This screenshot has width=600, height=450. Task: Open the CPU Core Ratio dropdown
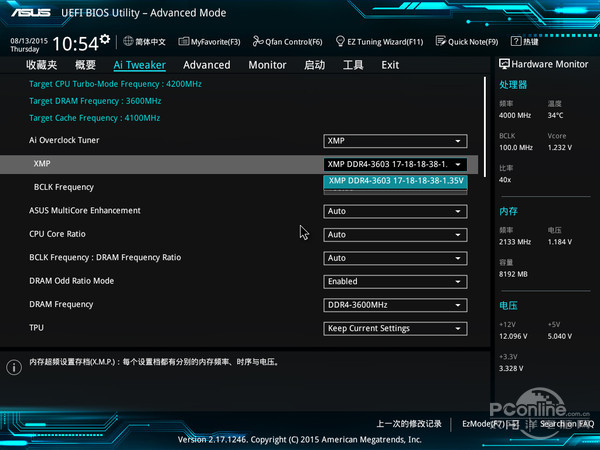pyautogui.click(x=395, y=235)
